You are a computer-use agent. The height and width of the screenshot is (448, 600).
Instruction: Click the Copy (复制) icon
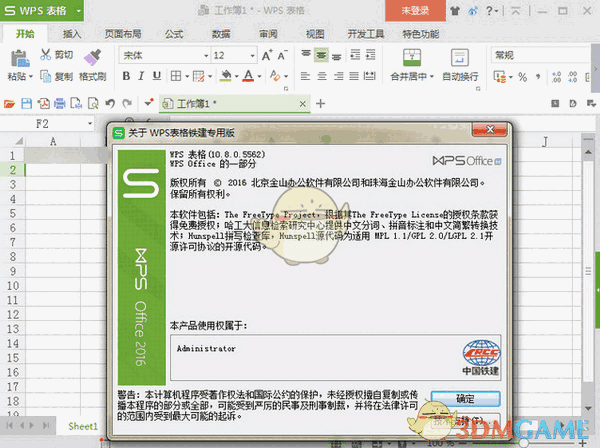pyautogui.click(x=46, y=76)
